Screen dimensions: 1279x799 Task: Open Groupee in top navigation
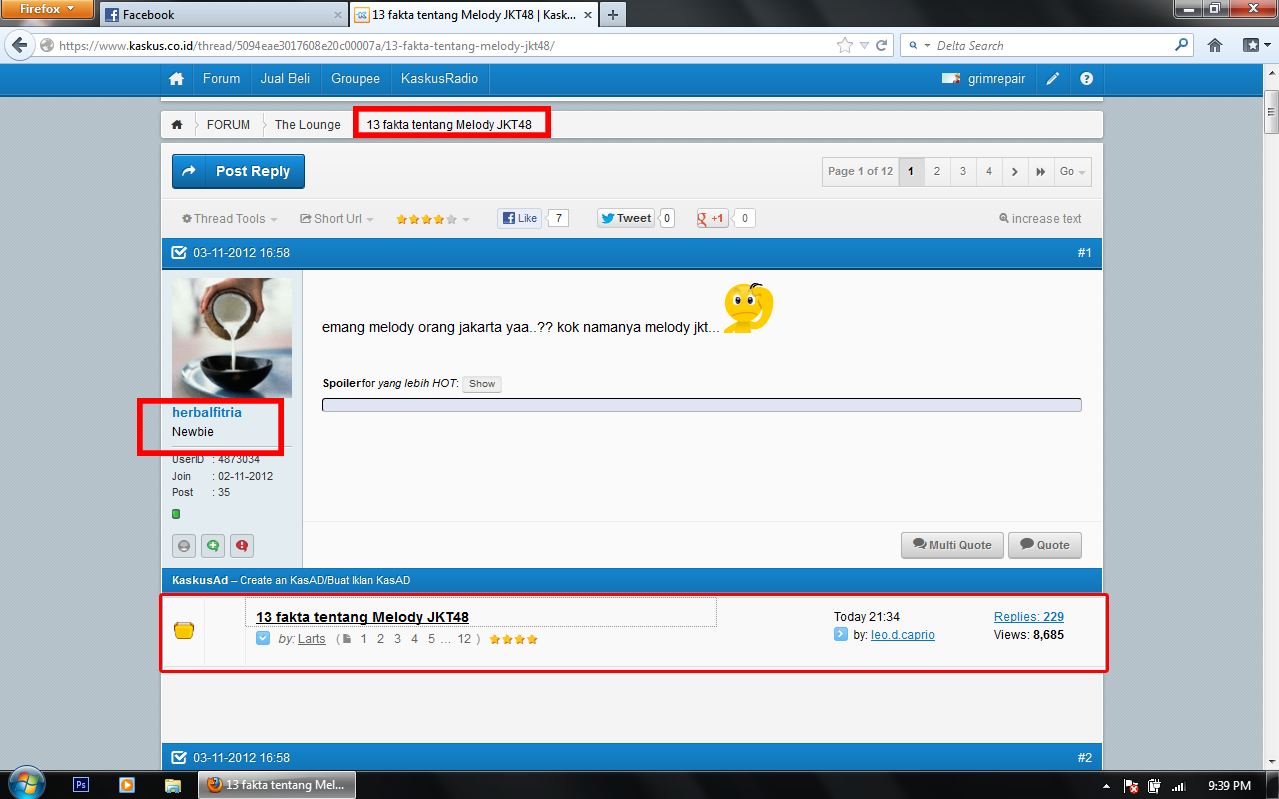[x=356, y=79]
